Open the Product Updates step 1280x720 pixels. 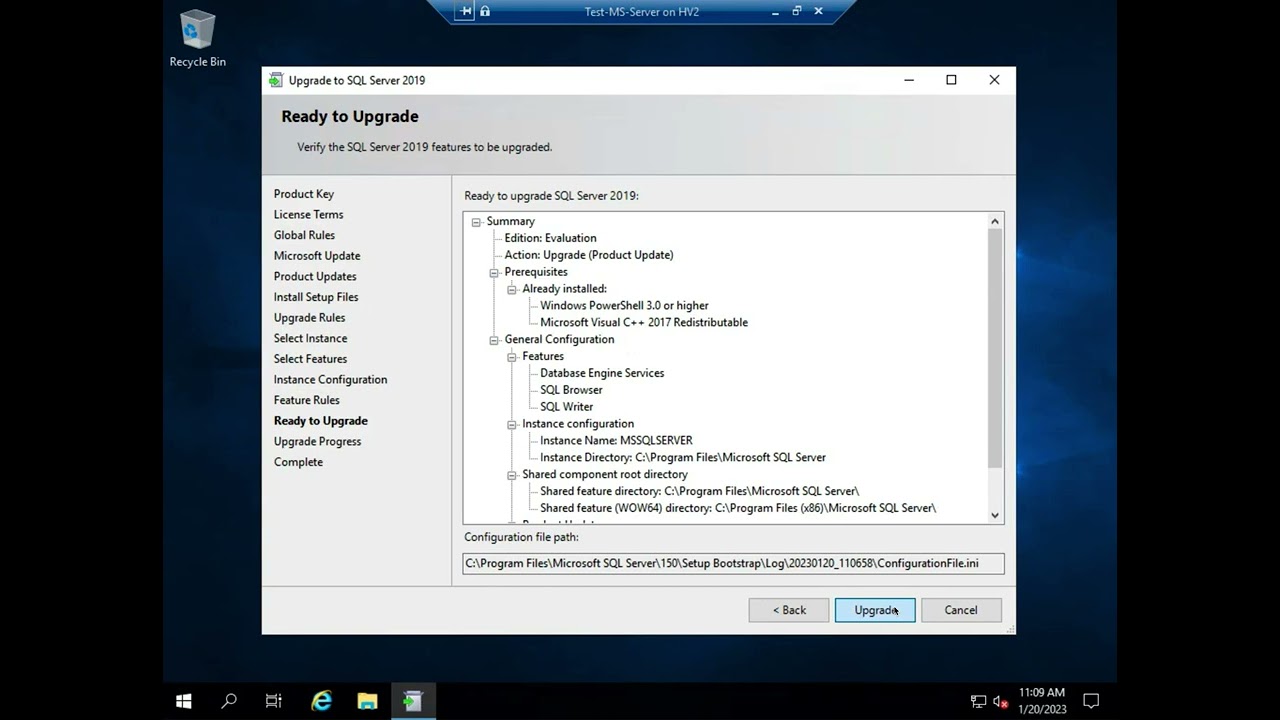[315, 276]
